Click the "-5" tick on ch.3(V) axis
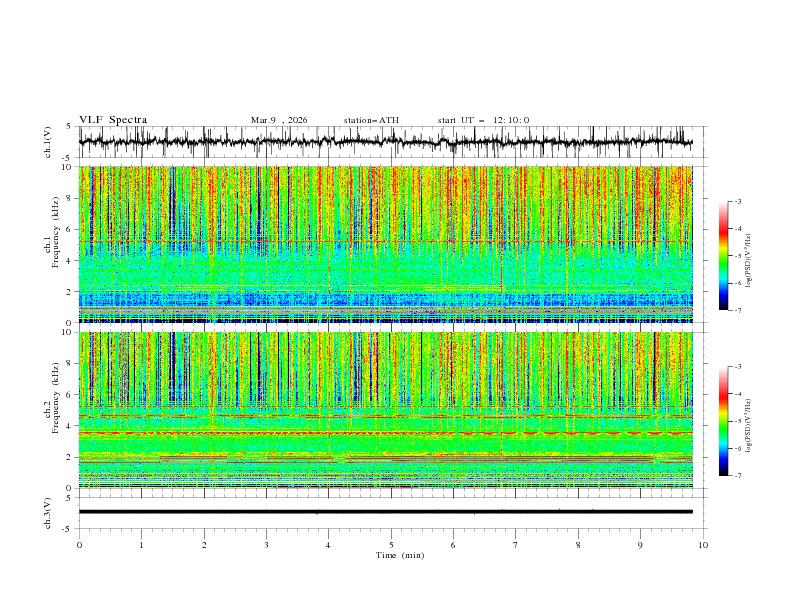Image resolution: width=792 pixels, height=612 pixels. [x=67, y=529]
